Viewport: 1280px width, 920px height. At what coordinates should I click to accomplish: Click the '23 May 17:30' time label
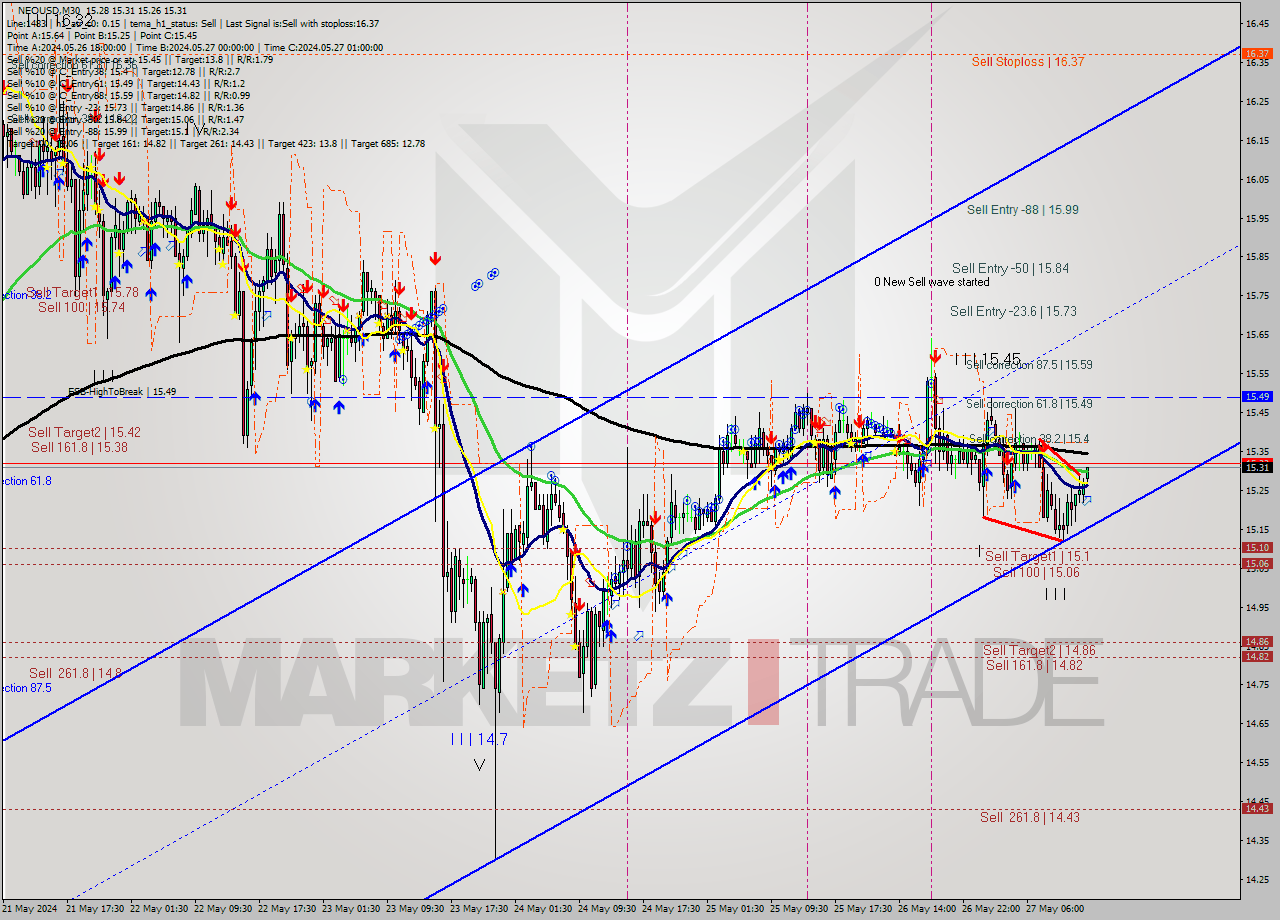(481, 909)
